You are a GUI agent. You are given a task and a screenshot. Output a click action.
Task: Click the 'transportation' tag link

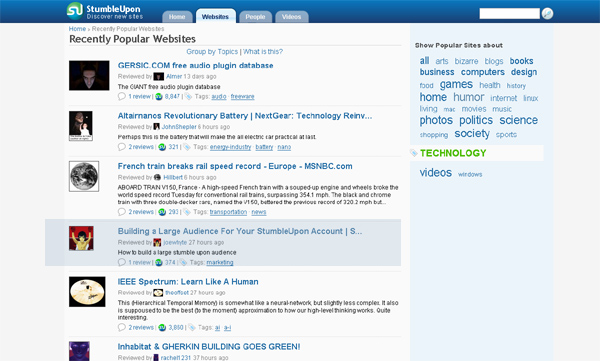228,212
